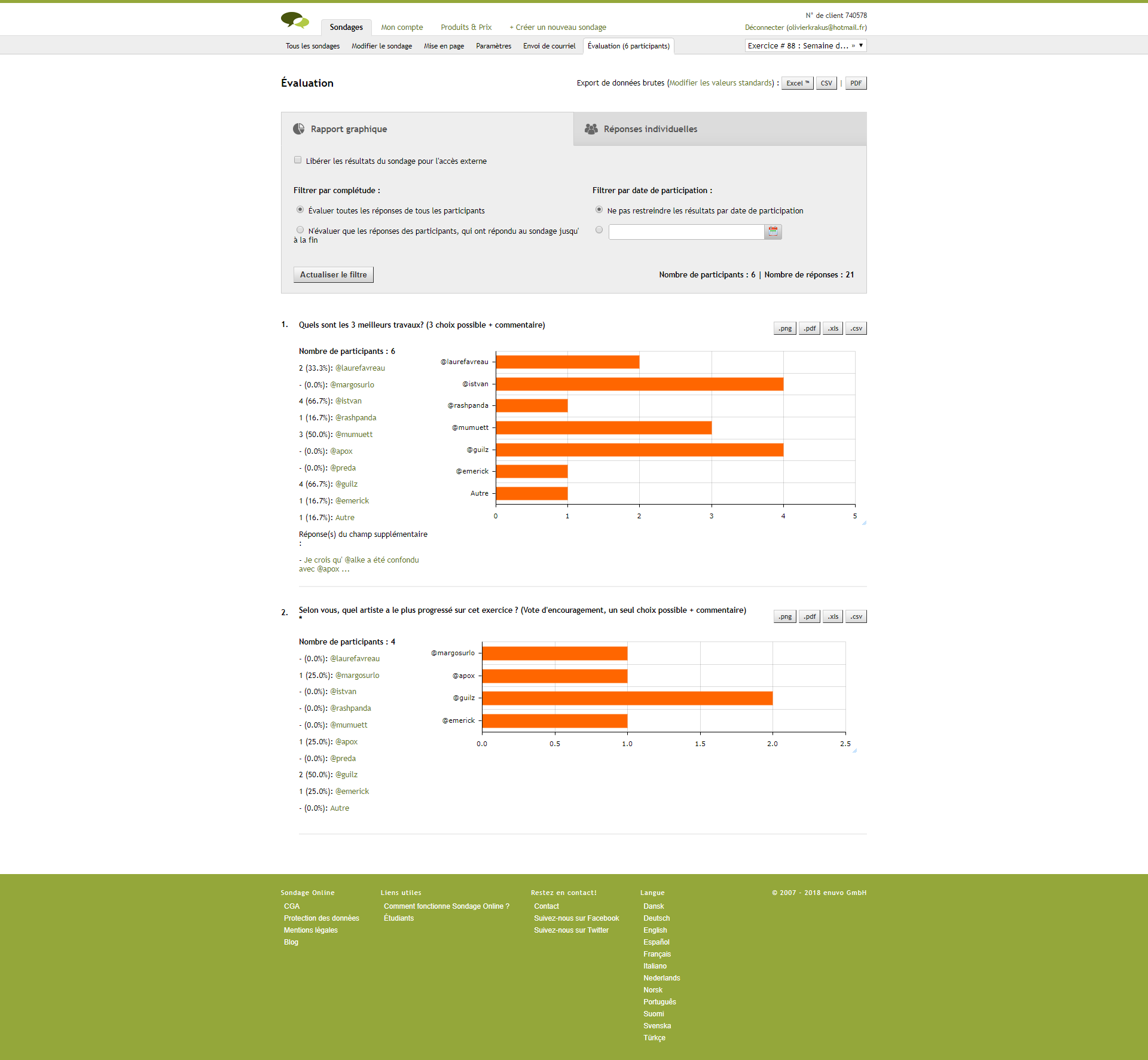Open the Paramètres submenu item
1148x1060 pixels.
493,46
